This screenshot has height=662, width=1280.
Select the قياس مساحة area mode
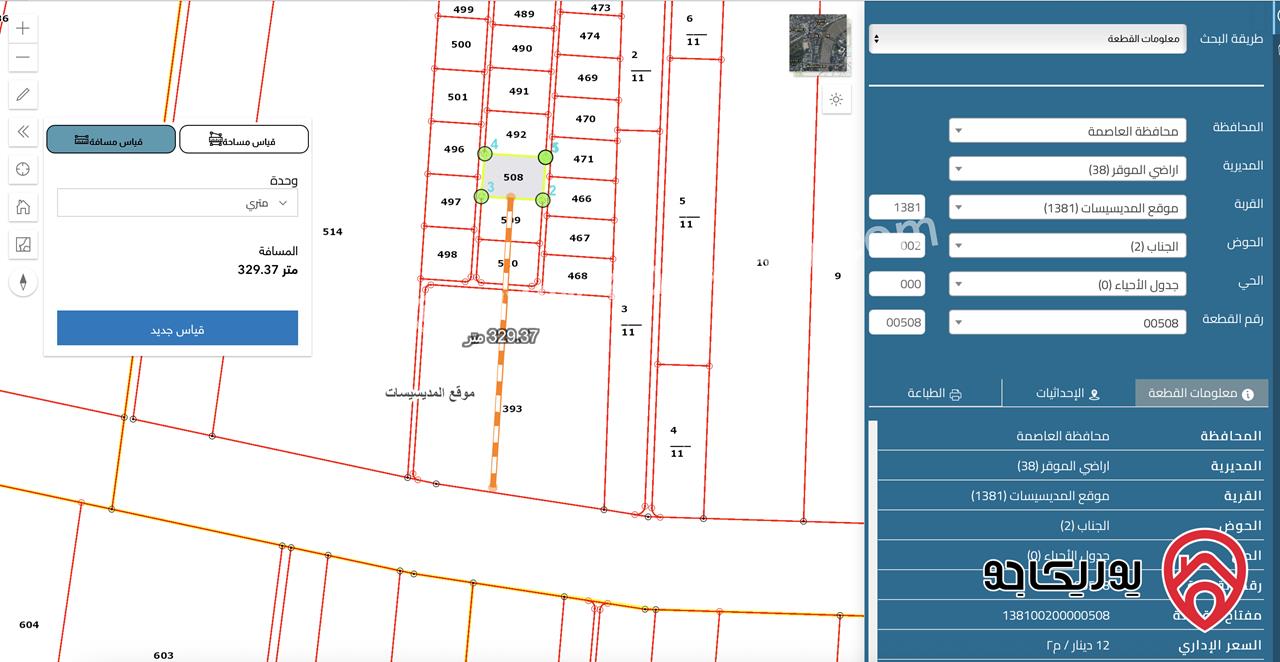(243, 140)
